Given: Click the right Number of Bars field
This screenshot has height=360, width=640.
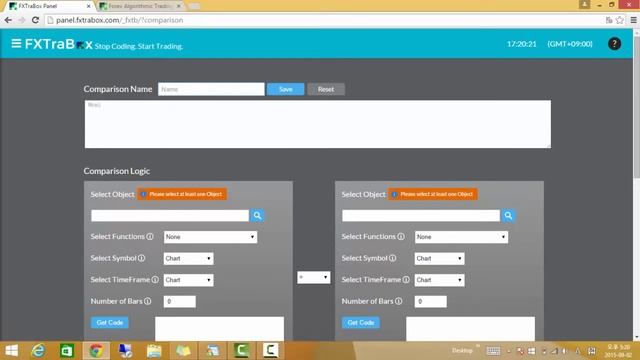Looking at the screenshot, I should [x=431, y=302].
